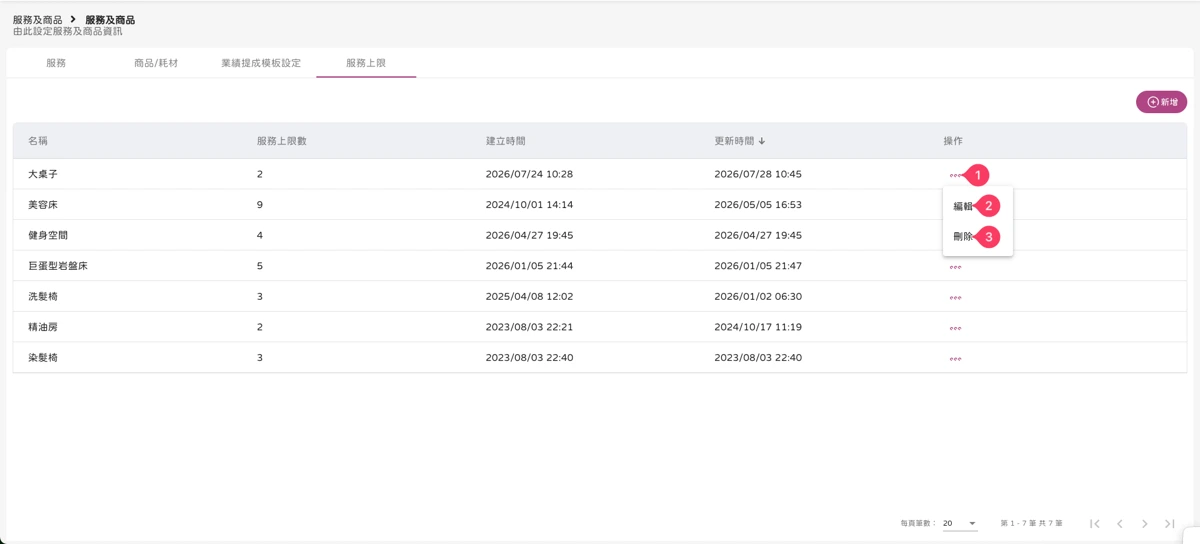Open the 大桌子 row action menu
This screenshot has width=1200, height=544.
click(x=955, y=175)
